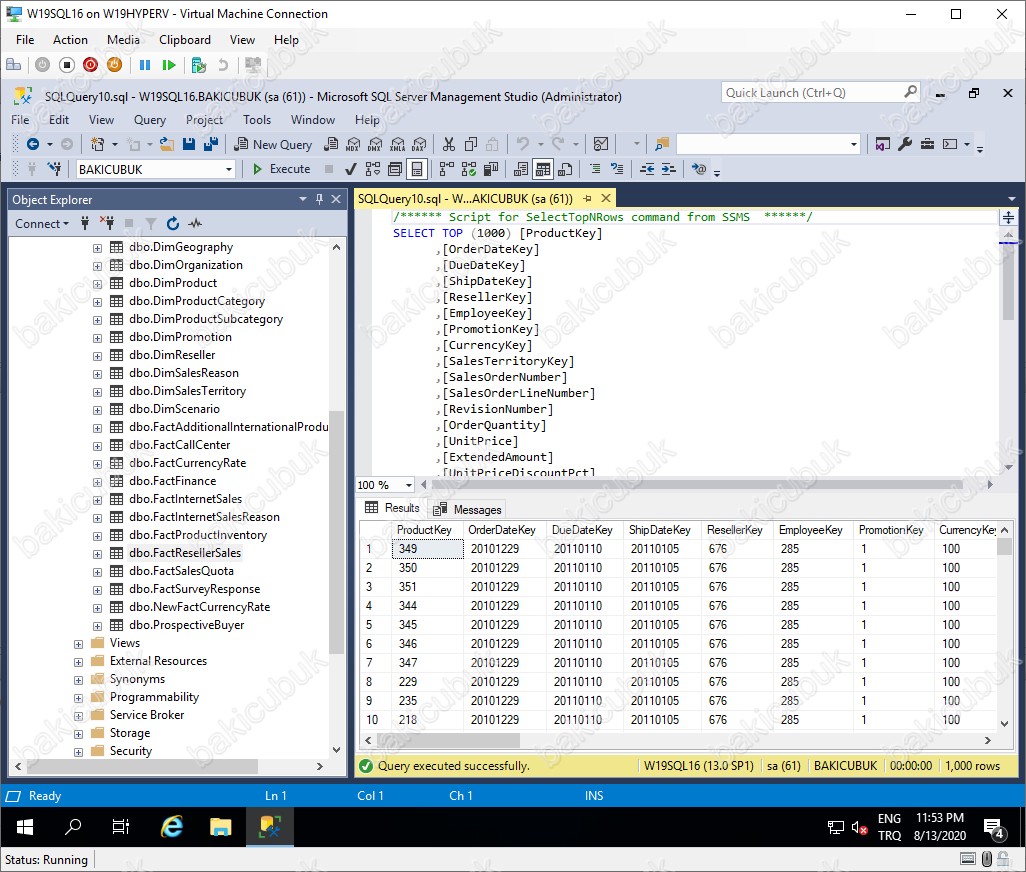1026x872 pixels.
Task: Click the Open File folder icon
Action: [167, 145]
